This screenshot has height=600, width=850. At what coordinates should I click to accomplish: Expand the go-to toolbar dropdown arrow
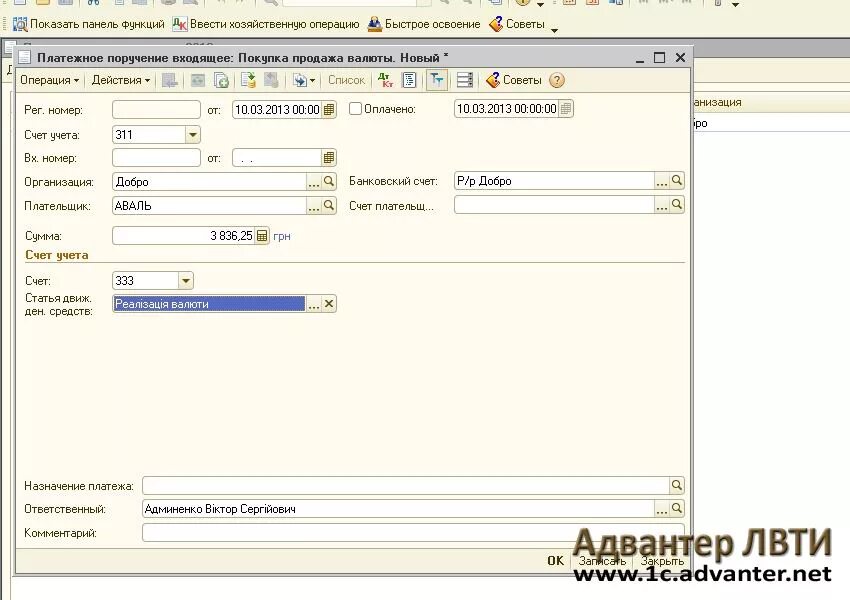tap(312, 81)
